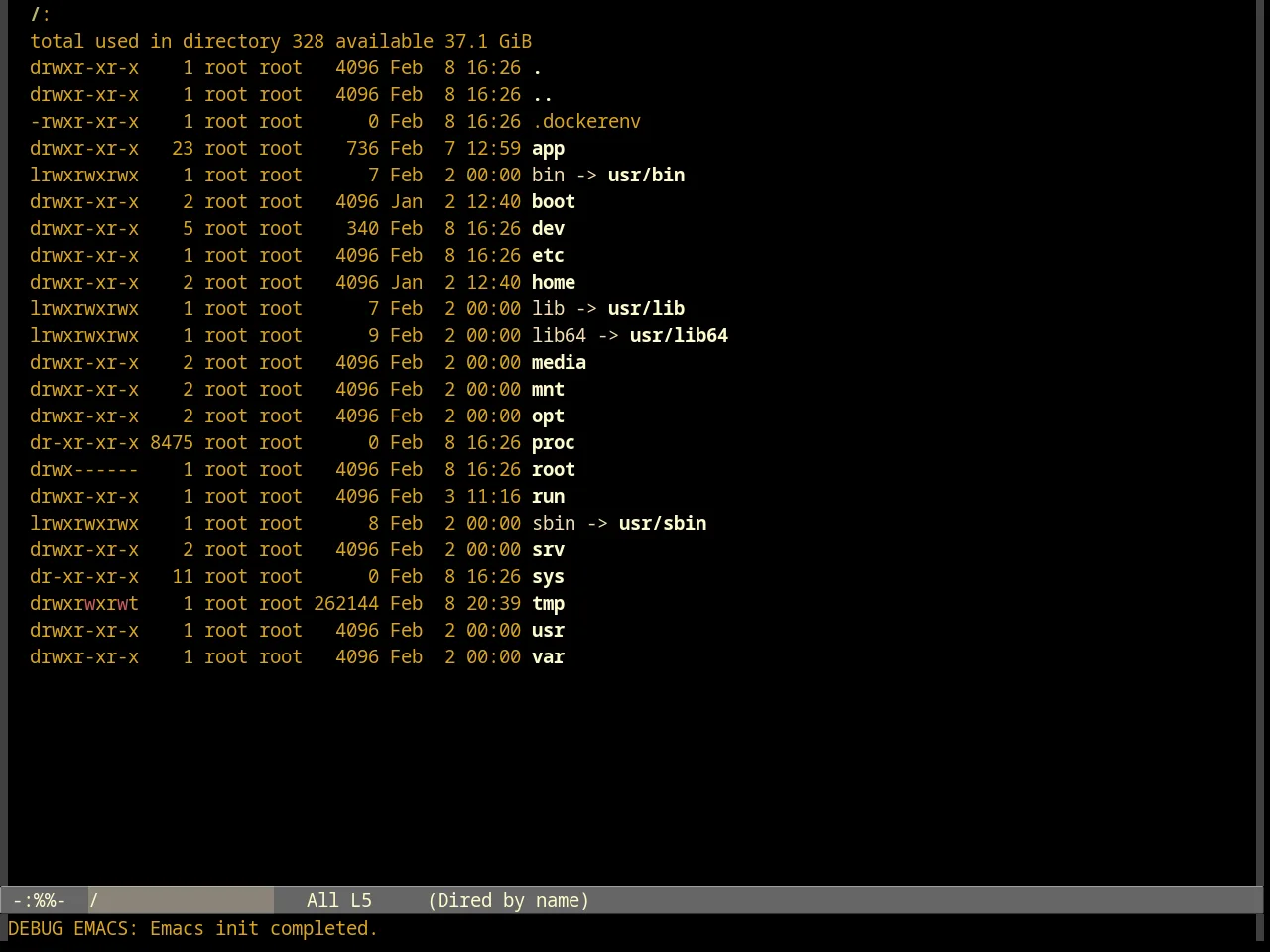The width and height of the screenshot is (1270, 952).
Task: Click the lib symlink name
Action: pos(548,309)
